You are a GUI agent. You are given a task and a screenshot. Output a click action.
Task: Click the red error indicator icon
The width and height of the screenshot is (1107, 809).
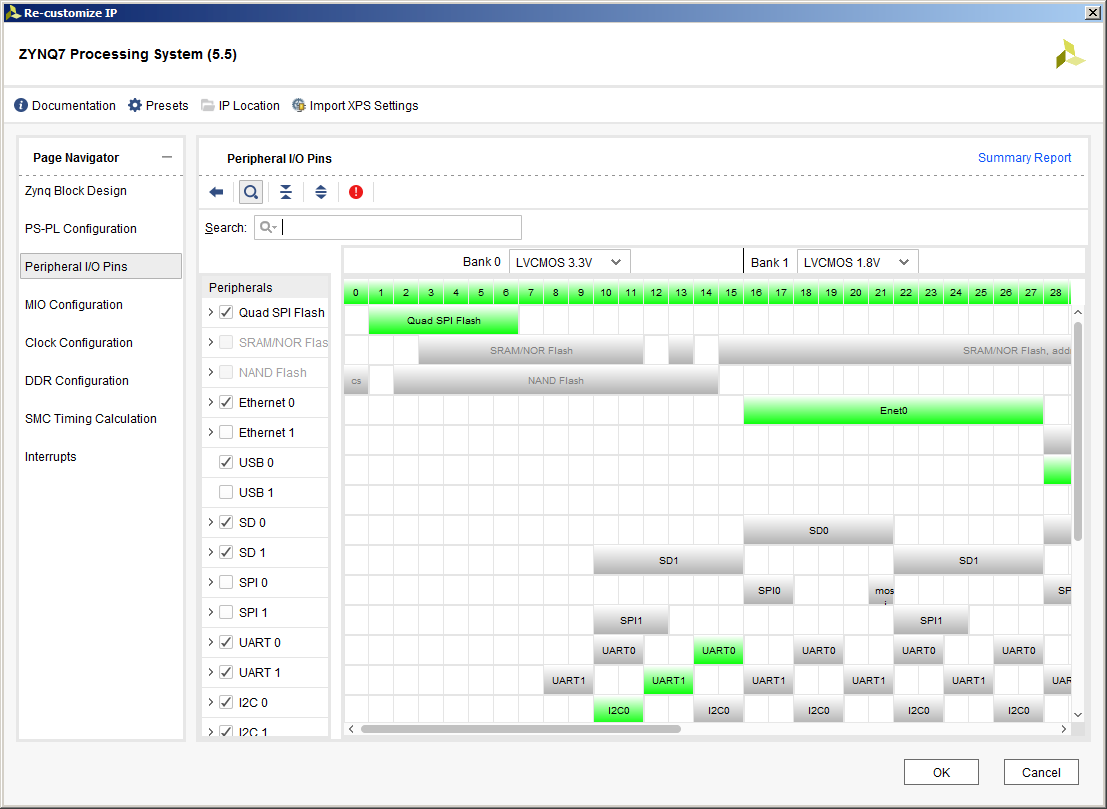(356, 192)
